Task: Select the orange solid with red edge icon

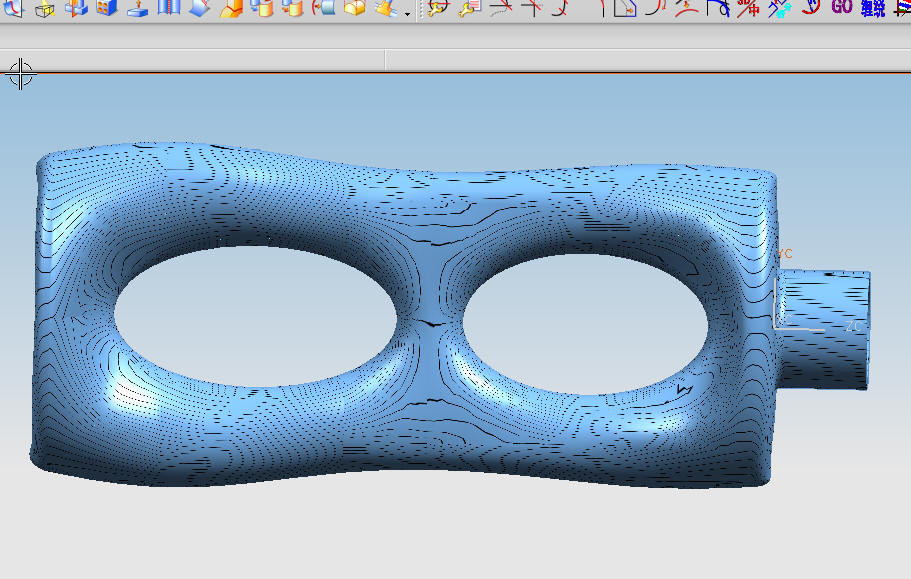Action: [x=231, y=8]
